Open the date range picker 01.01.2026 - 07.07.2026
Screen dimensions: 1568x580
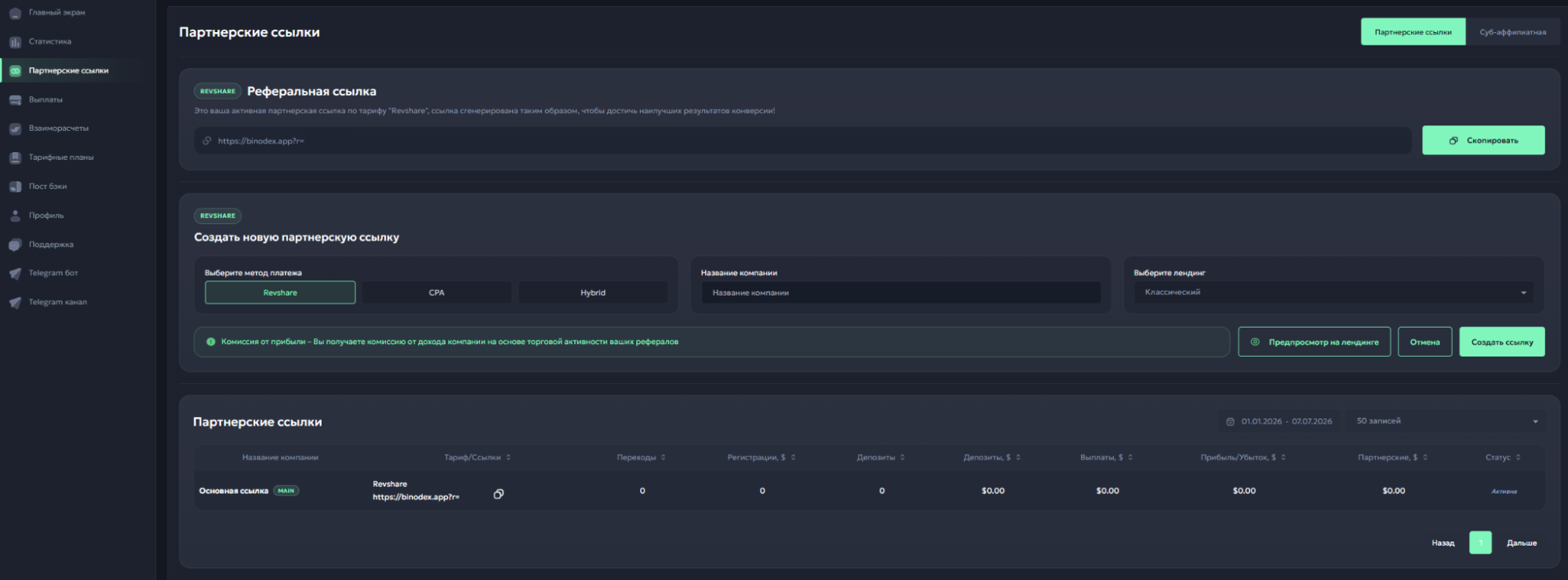click(x=1279, y=422)
